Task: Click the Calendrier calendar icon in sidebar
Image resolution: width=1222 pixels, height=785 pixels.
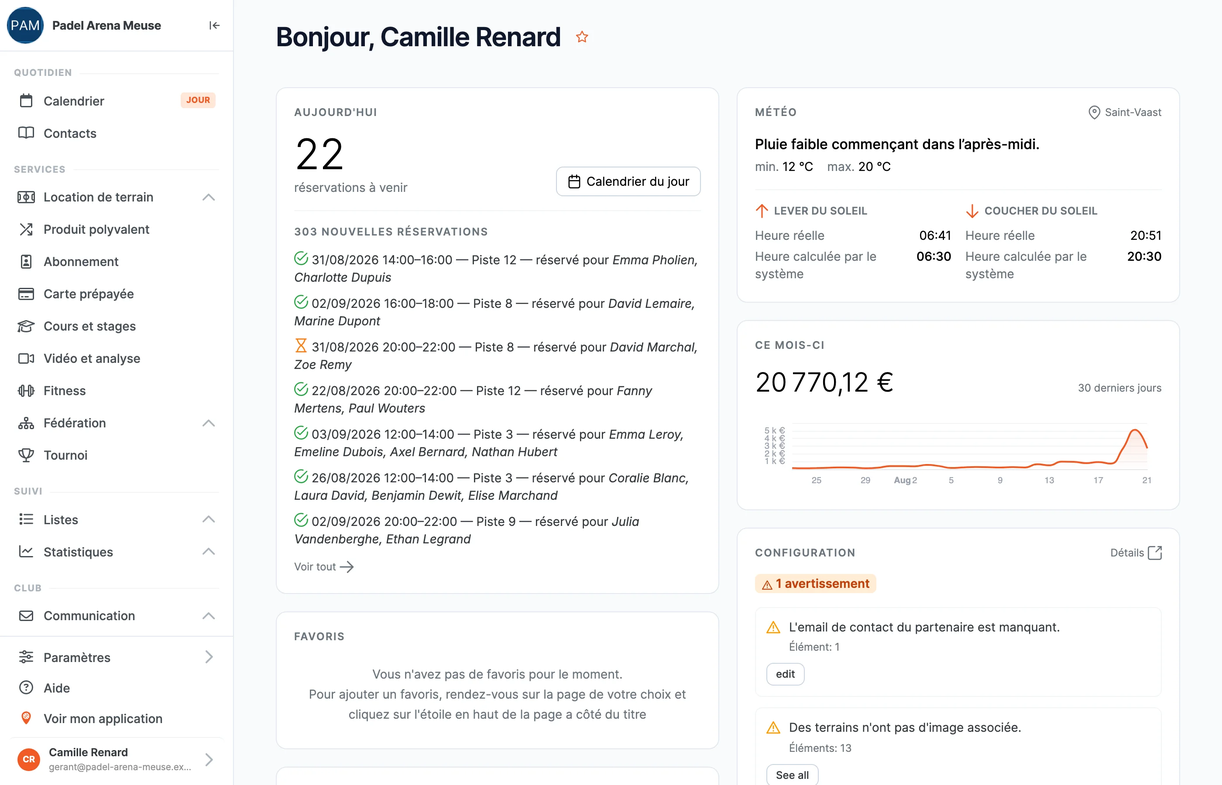Action: [x=26, y=101]
